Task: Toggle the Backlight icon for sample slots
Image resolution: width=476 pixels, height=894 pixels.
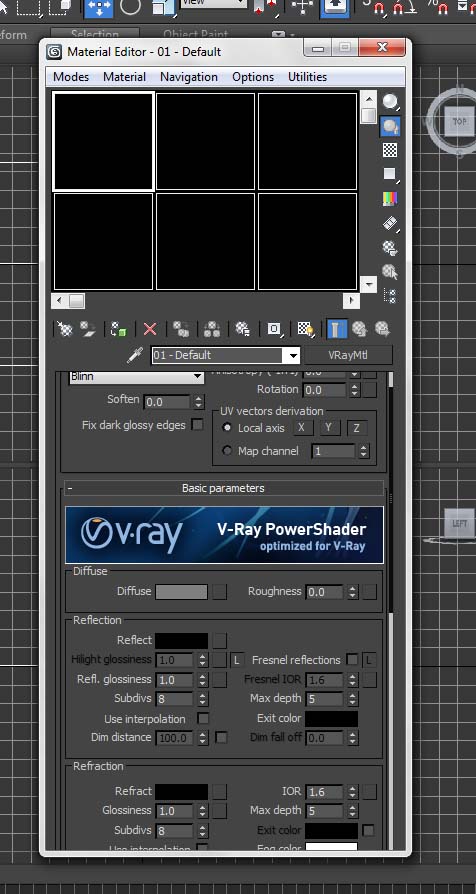Action: coord(390,126)
